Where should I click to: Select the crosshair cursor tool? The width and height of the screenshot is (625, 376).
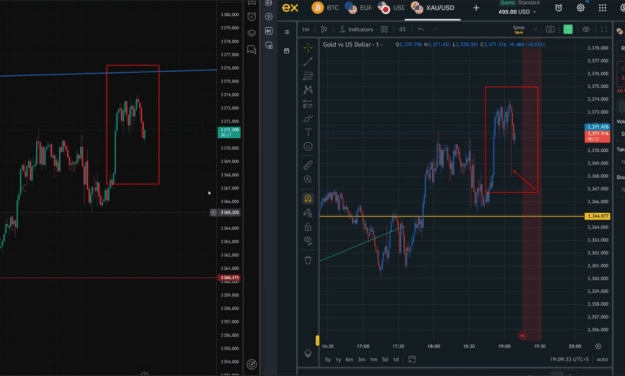click(308, 48)
